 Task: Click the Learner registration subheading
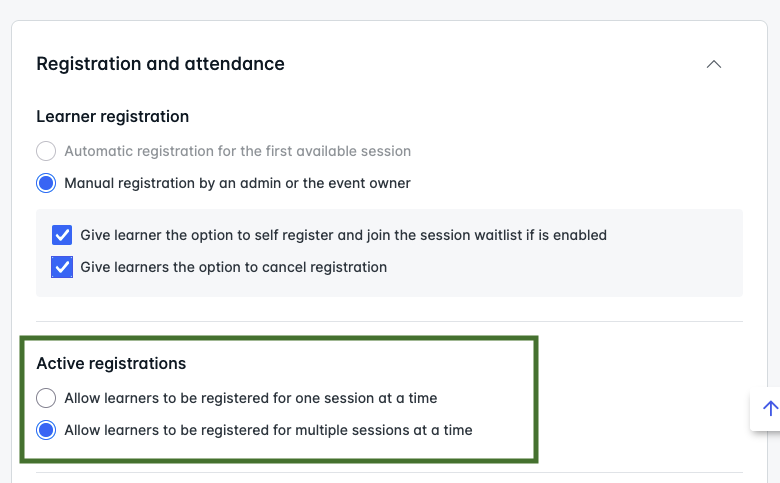112,117
